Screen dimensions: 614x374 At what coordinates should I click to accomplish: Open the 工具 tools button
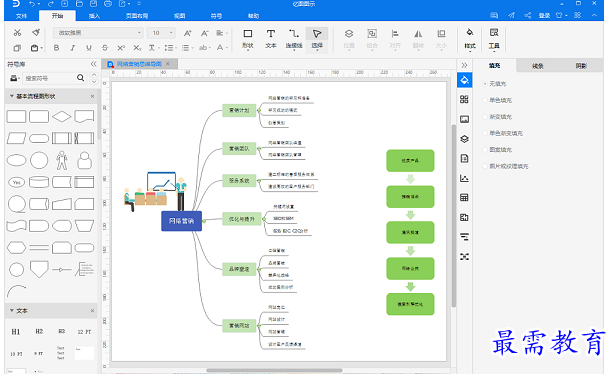pos(494,39)
